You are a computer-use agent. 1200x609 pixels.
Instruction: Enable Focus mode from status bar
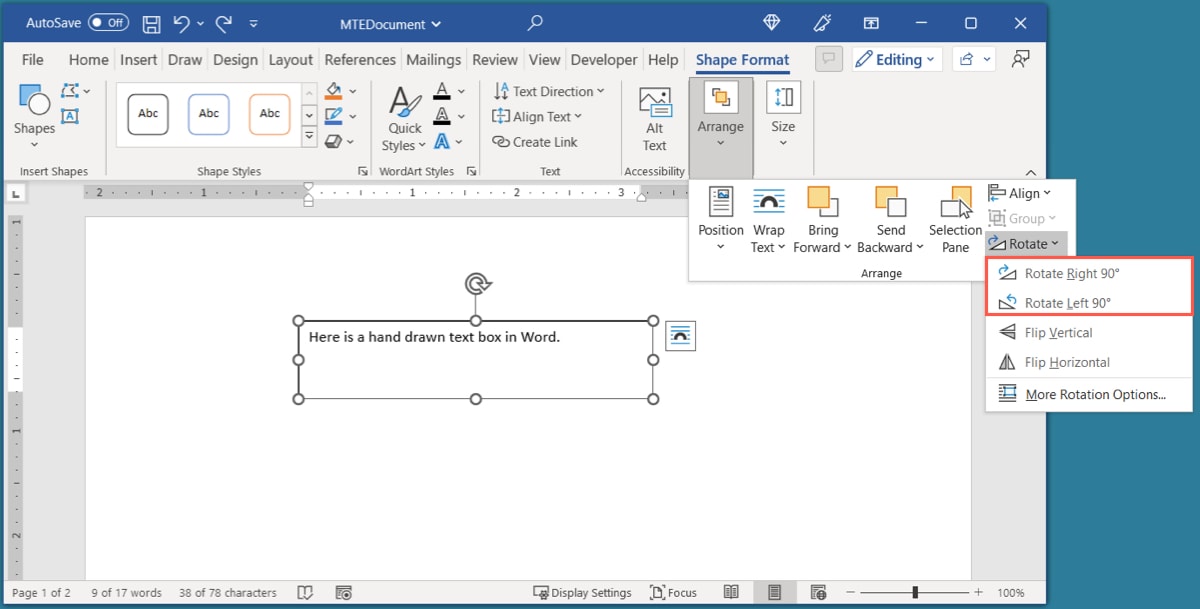click(674, 592)
